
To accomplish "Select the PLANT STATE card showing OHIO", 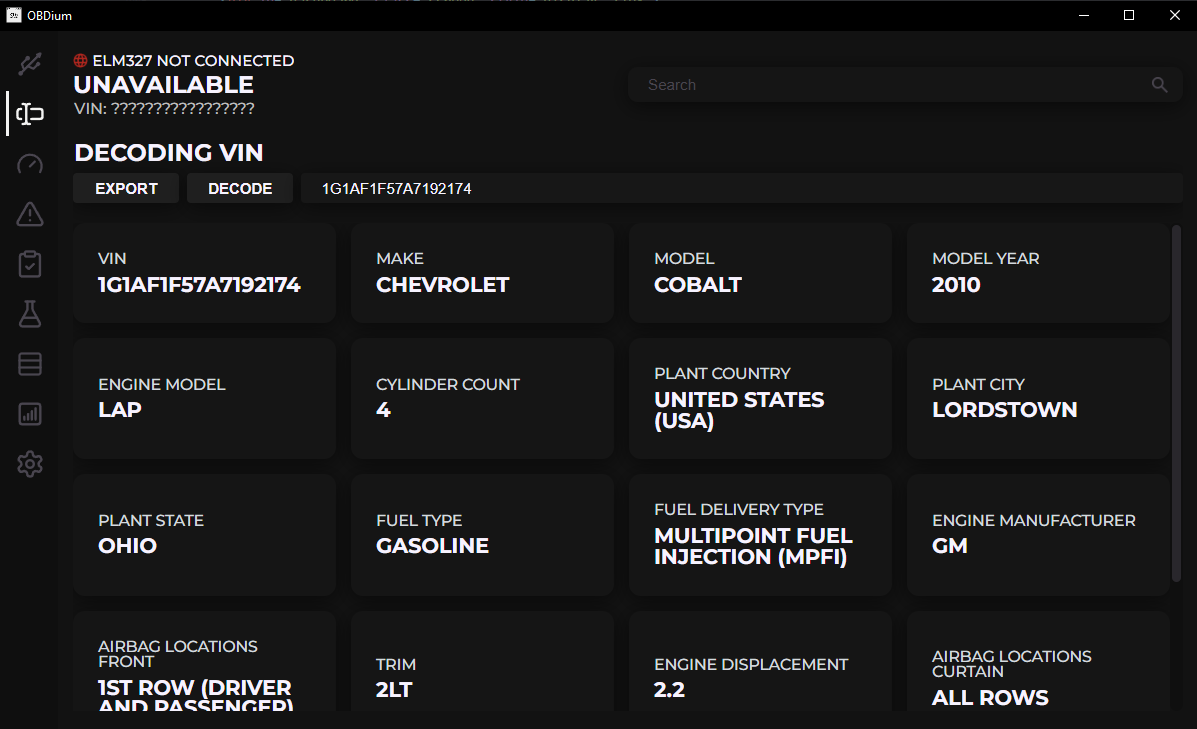I will tap(205, 534).
